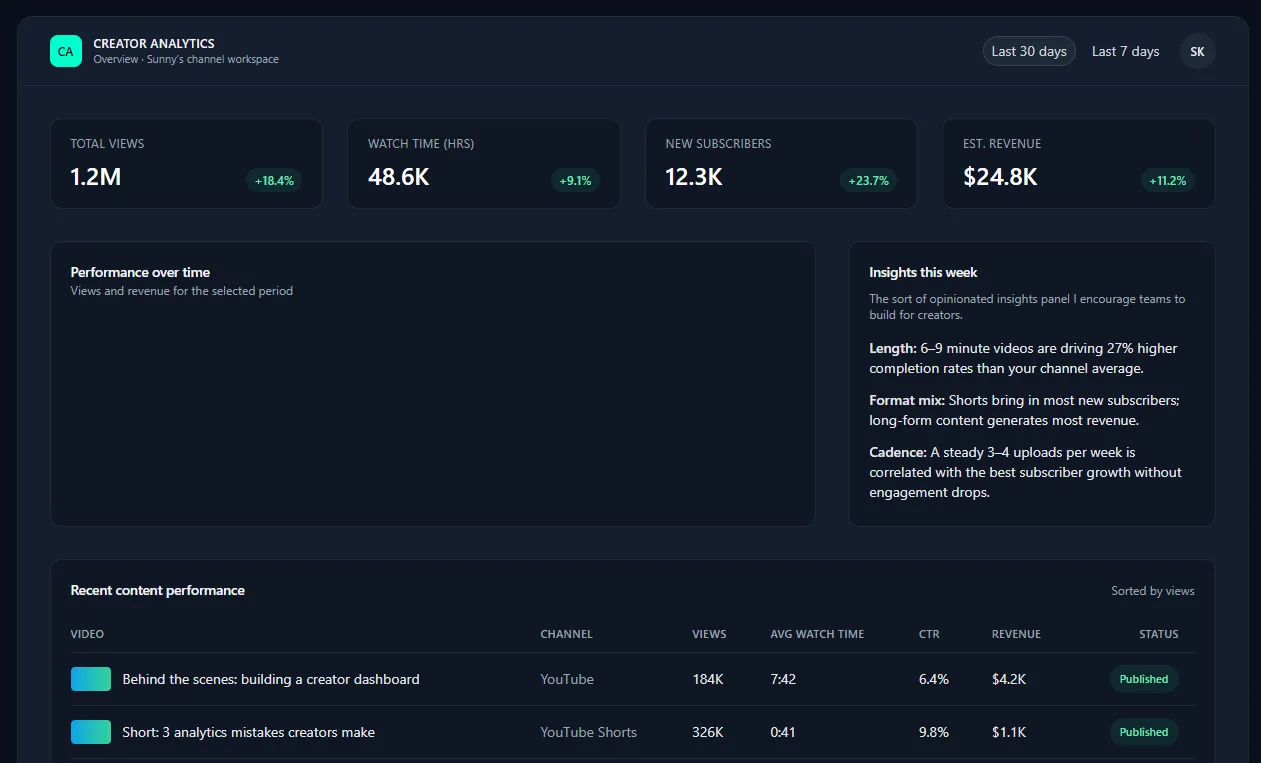Click the +11.2% revenue badge
The width and height of the screenshot is (1261, 763).
(1167, 181)
